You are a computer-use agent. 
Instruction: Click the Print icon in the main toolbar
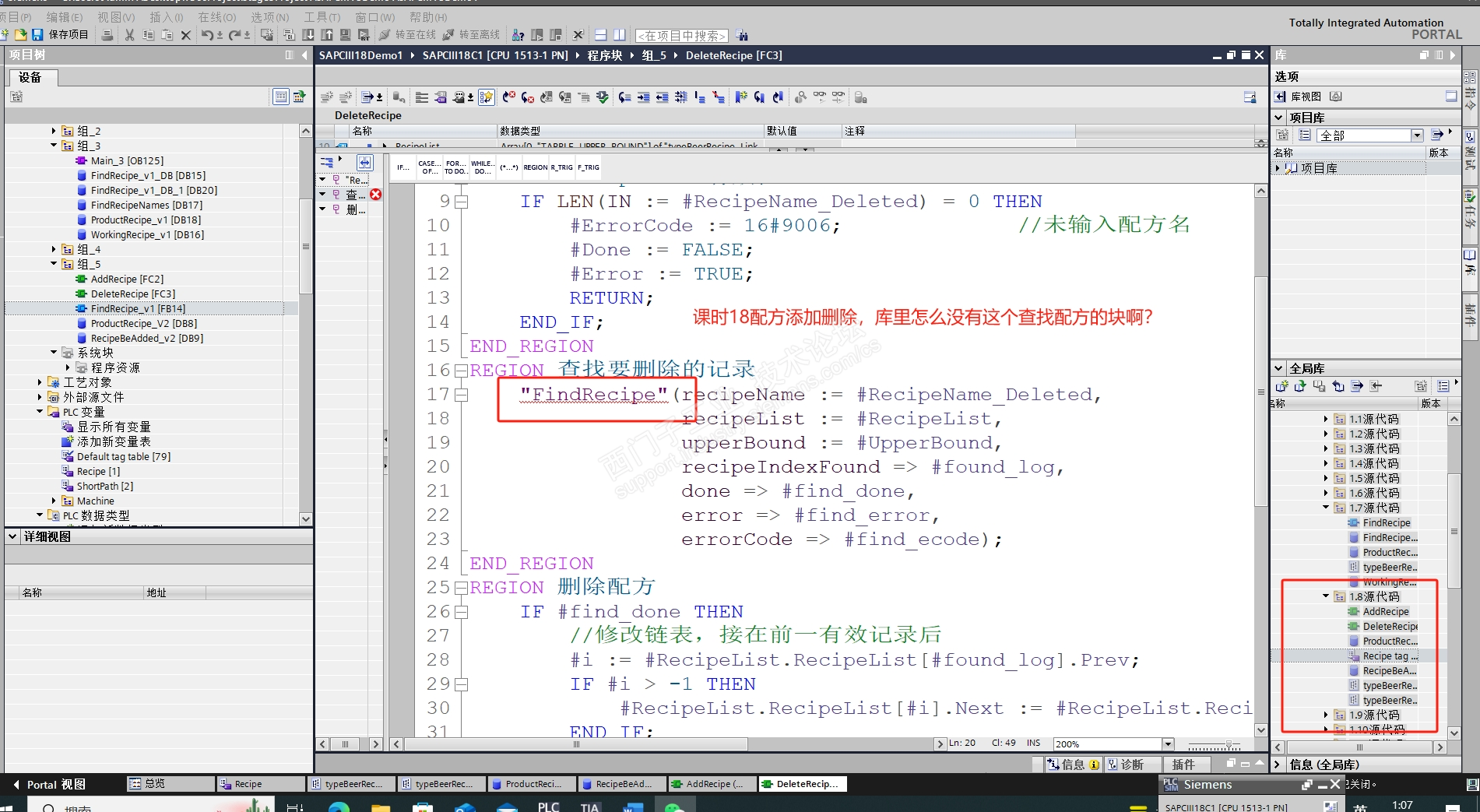pyautogui.click(x=107, y=35)
